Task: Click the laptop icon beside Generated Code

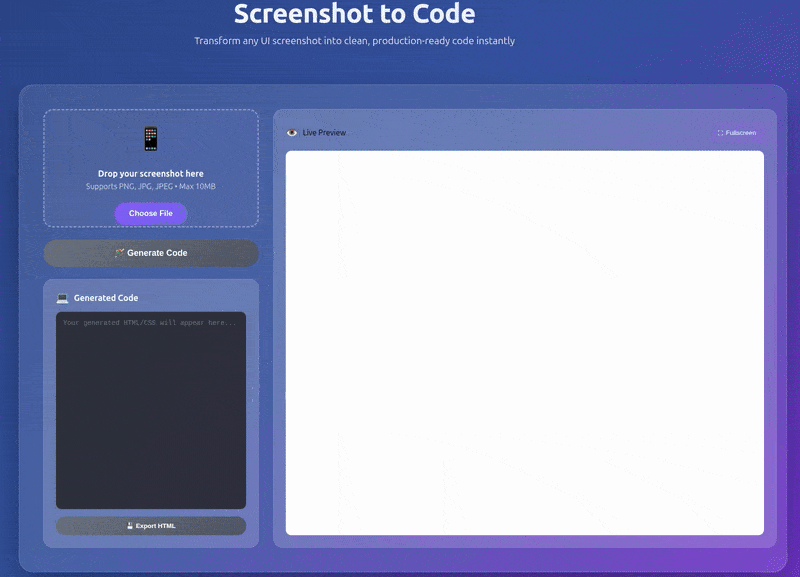Action: tap(62, 298)
